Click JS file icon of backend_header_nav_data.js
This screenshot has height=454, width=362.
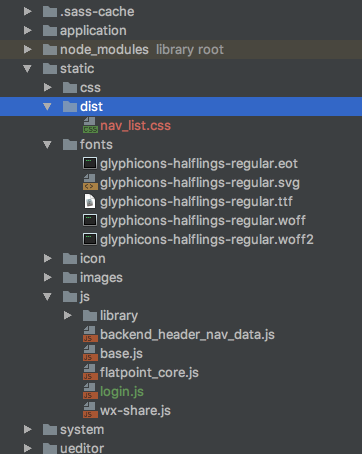tap(90, 334)
